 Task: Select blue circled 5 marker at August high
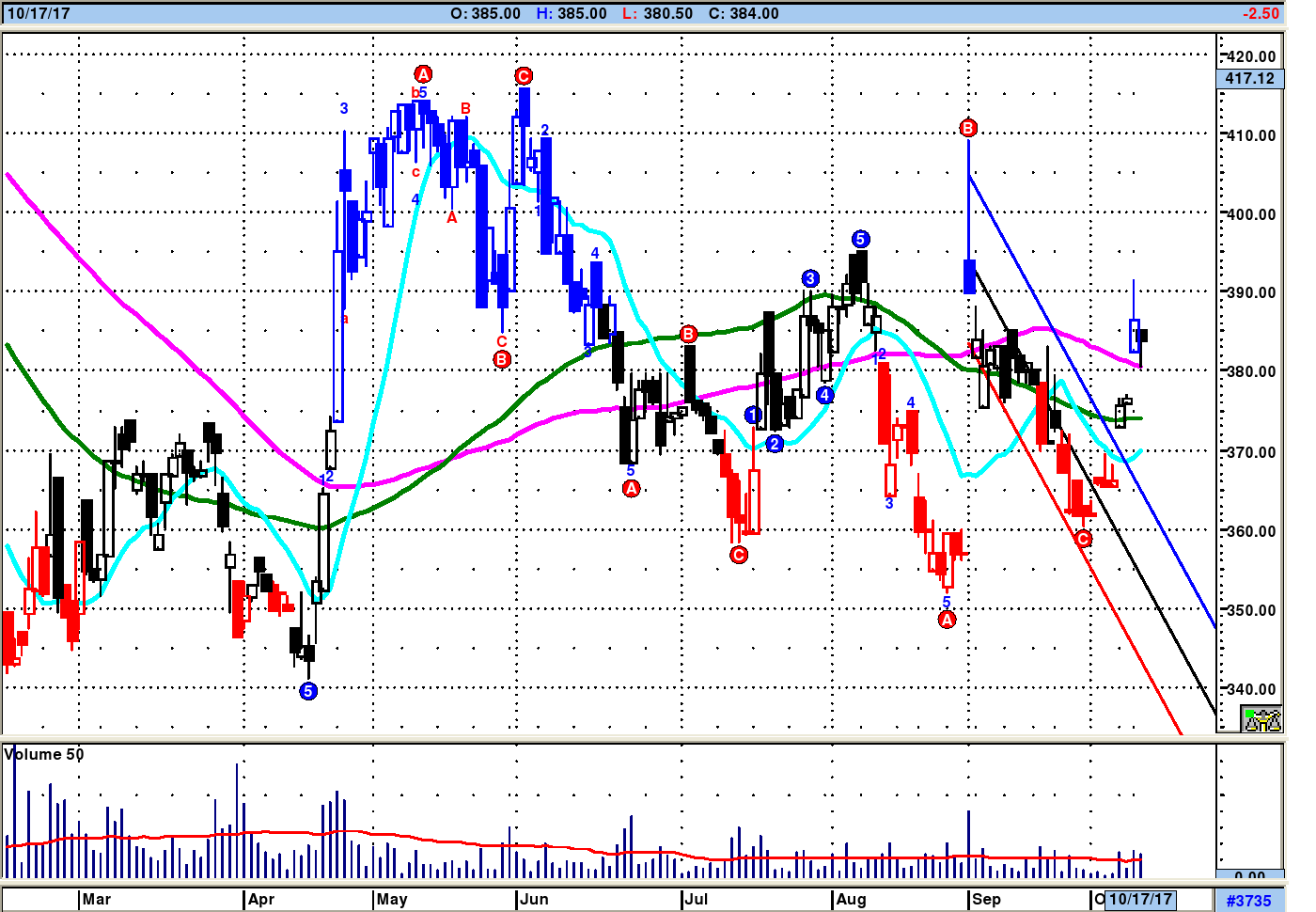click(860, 239)
